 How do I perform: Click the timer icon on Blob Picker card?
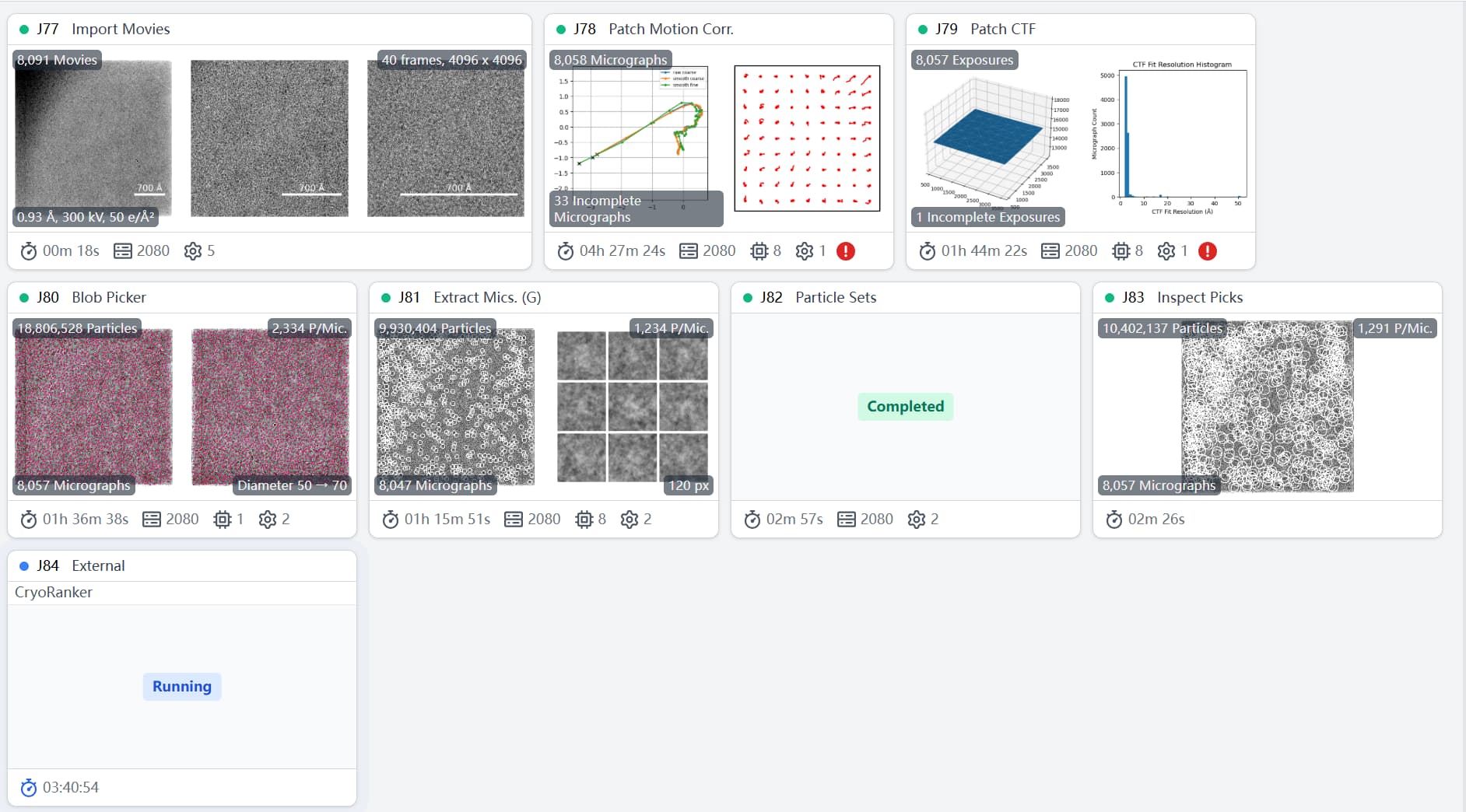pos(29,520)
